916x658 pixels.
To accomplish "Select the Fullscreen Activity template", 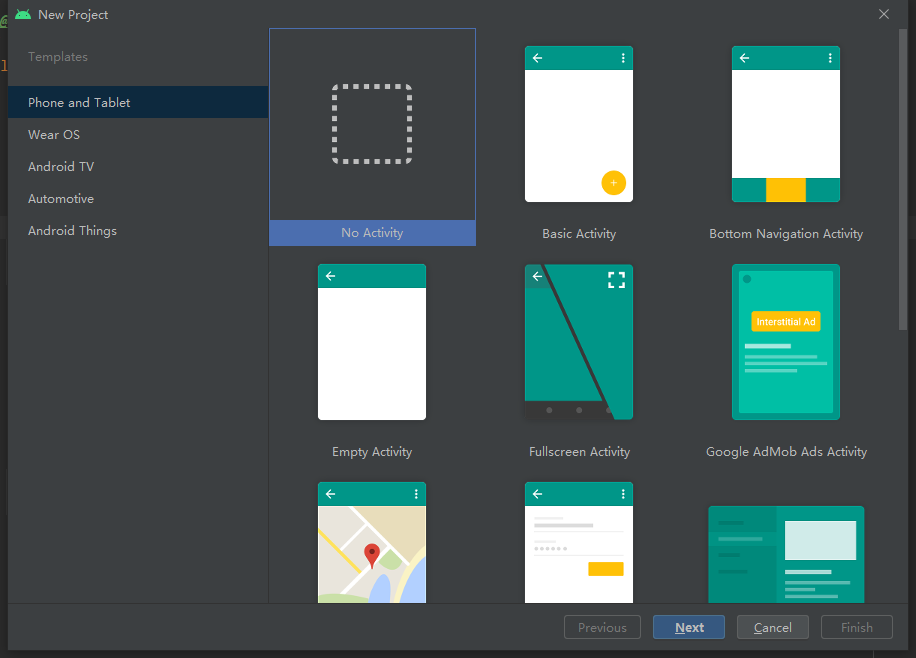I will [578, 341].
